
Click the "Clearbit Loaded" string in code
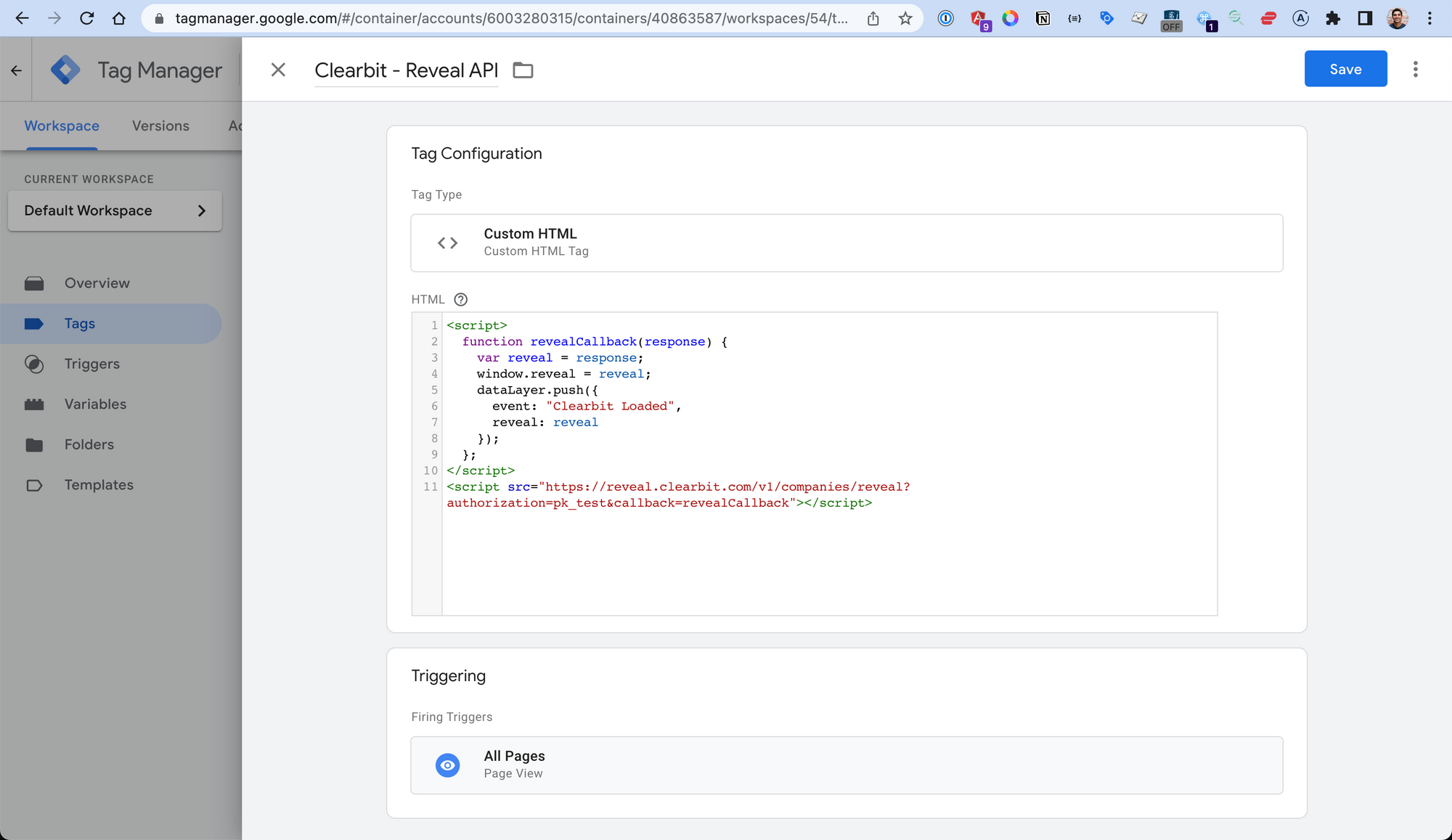point(610,407)
